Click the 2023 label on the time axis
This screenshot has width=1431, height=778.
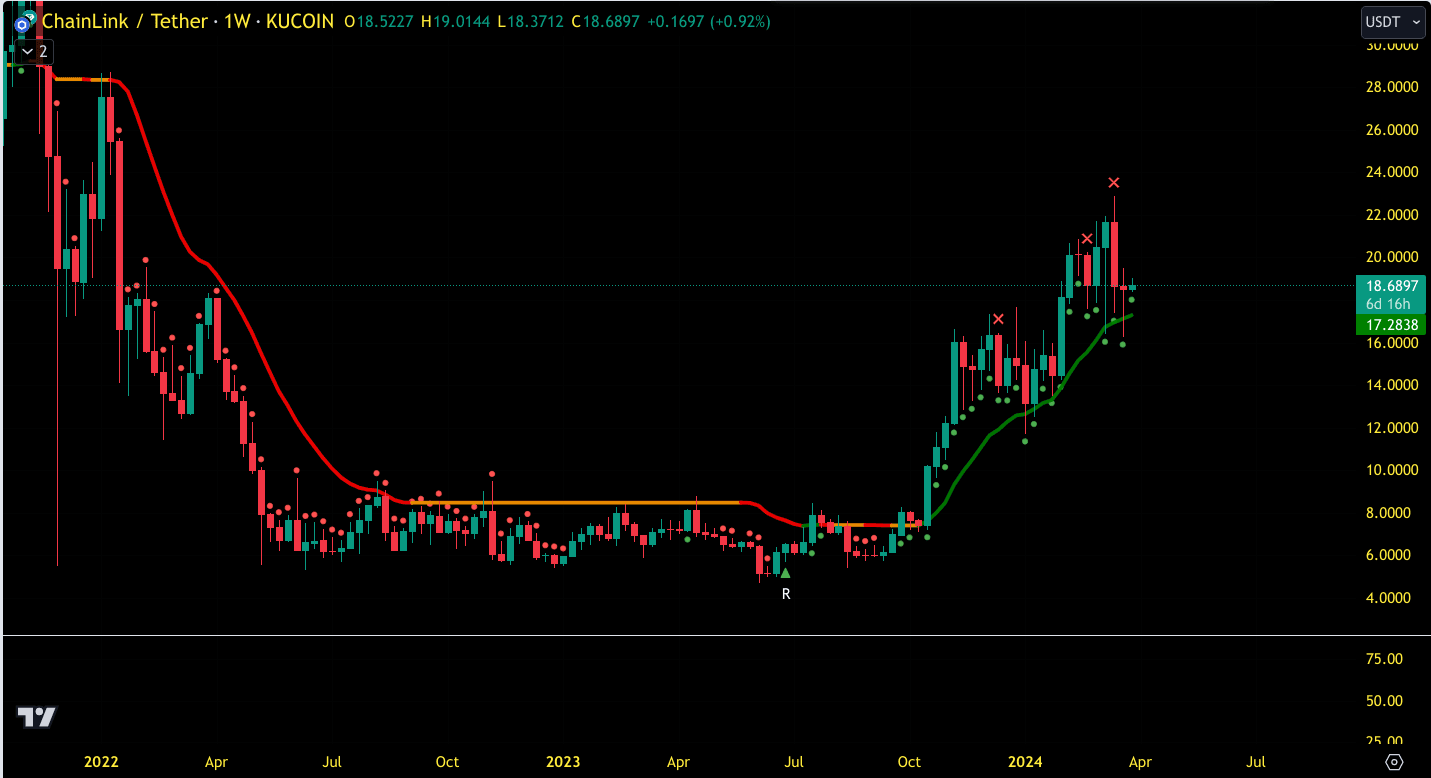(563, 762)
